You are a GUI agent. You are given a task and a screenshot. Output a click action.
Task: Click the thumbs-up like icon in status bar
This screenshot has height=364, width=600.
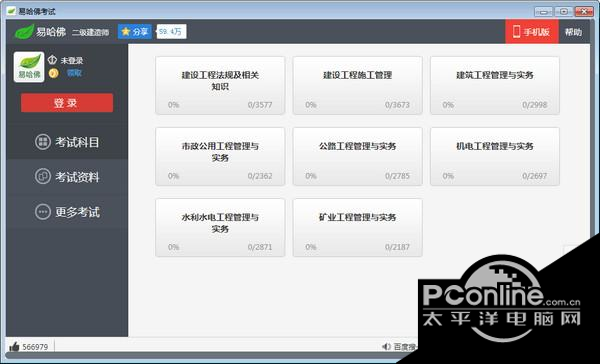point(14,347)
